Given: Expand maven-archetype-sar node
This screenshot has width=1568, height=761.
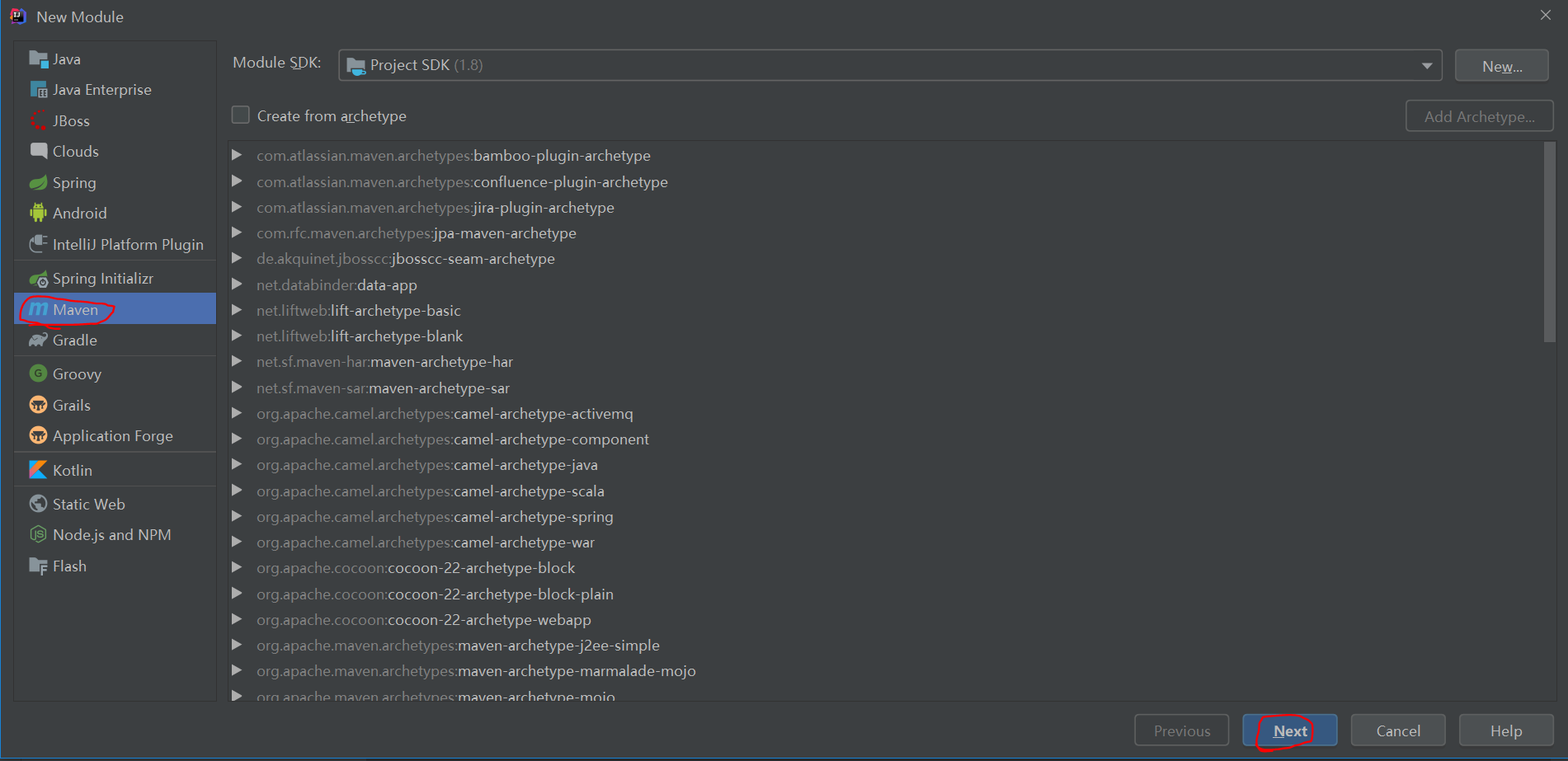Looking at the screenshot, I should pyautogui.click(x=237, y=388).
